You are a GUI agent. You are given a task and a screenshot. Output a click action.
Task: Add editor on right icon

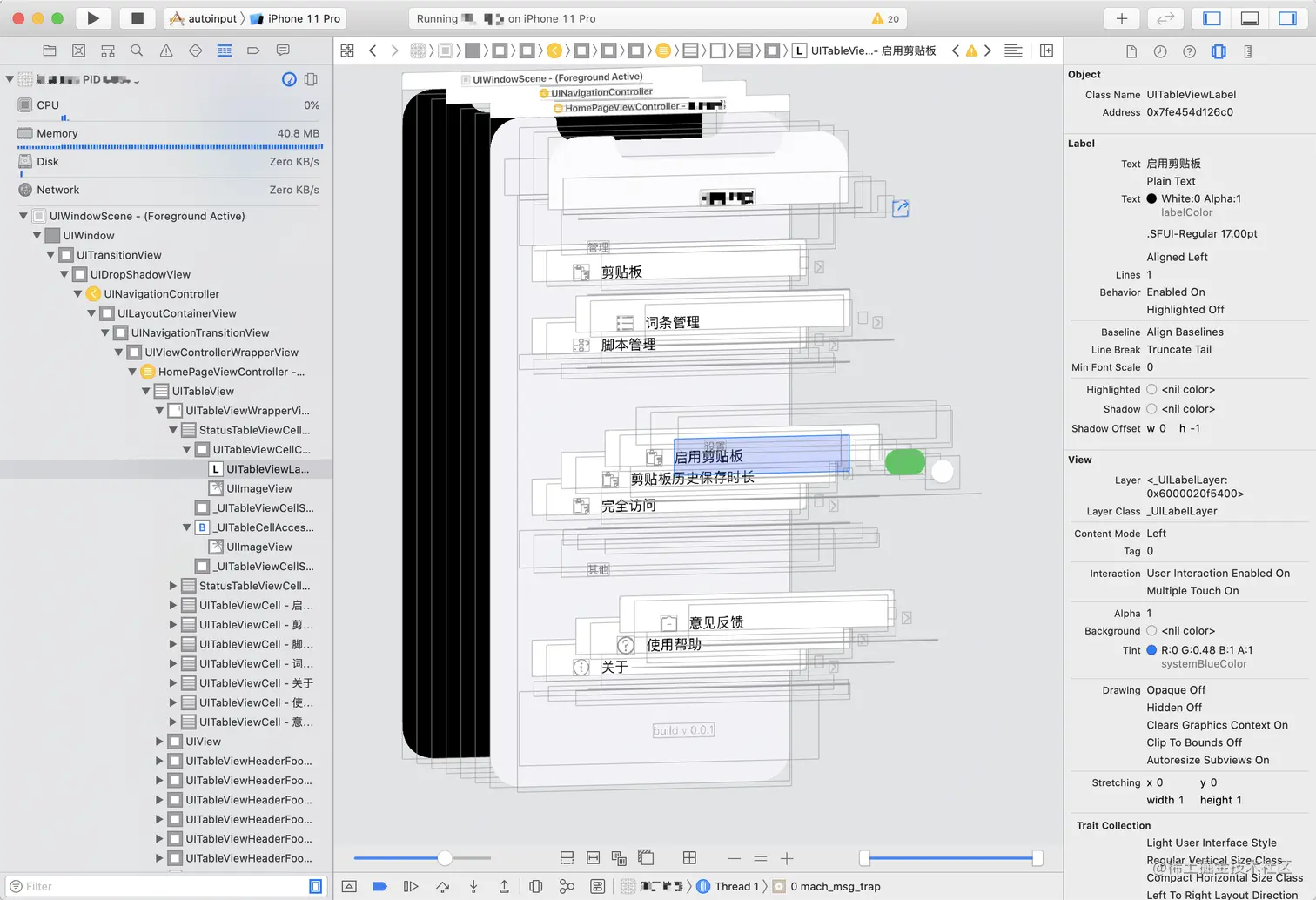(1047, 50)
